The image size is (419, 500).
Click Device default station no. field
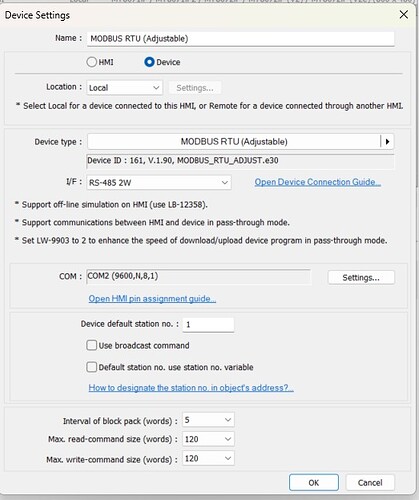coord(208,324)
